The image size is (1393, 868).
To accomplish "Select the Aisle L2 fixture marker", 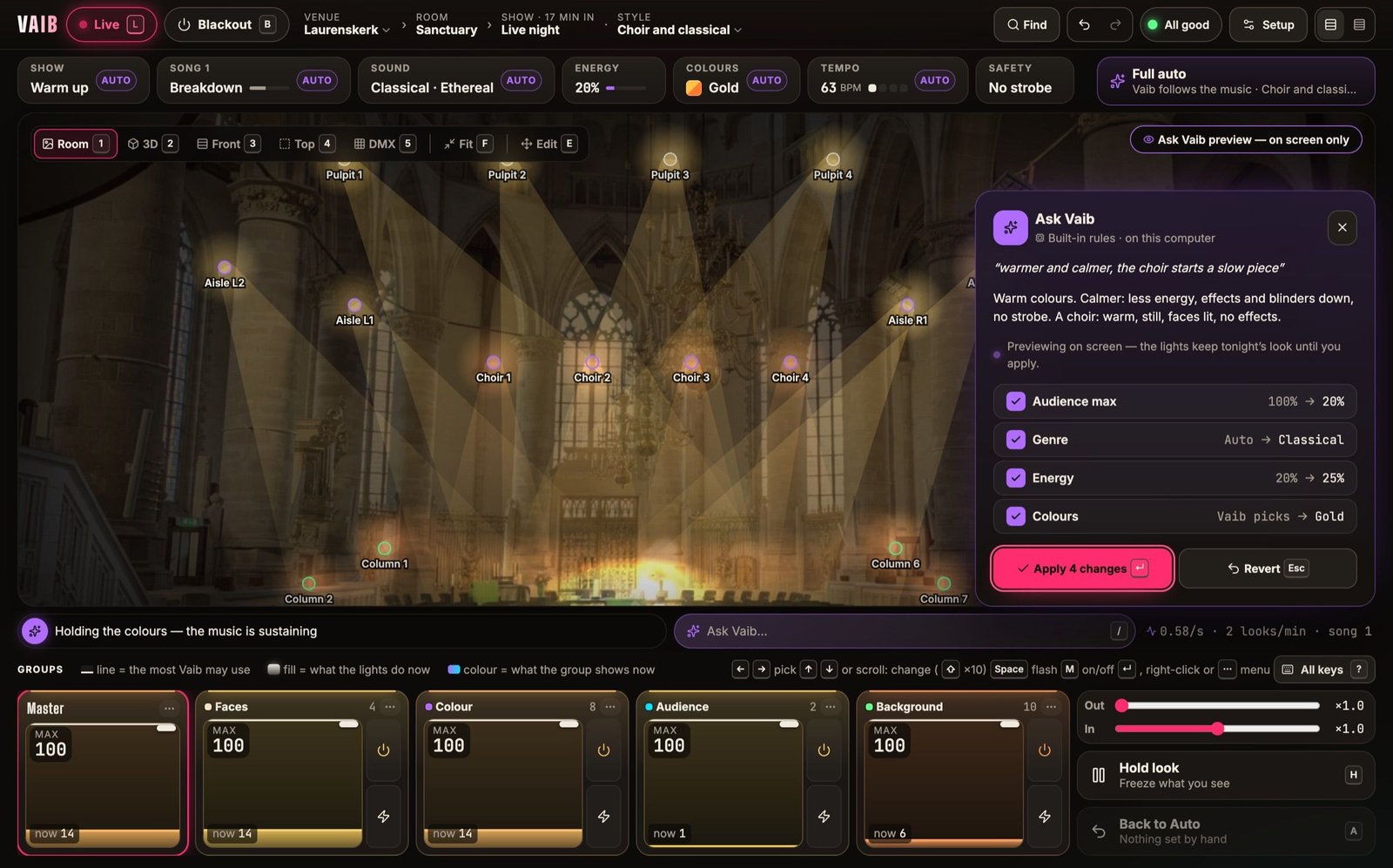I will [225, 267].
